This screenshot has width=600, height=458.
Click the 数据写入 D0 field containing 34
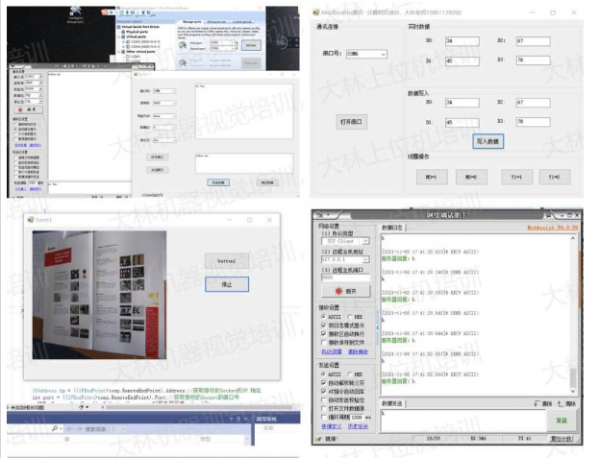[x=462, y=103]
